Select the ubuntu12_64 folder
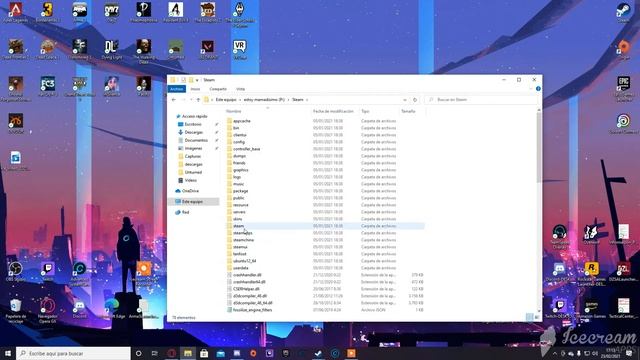 [244, 261]
